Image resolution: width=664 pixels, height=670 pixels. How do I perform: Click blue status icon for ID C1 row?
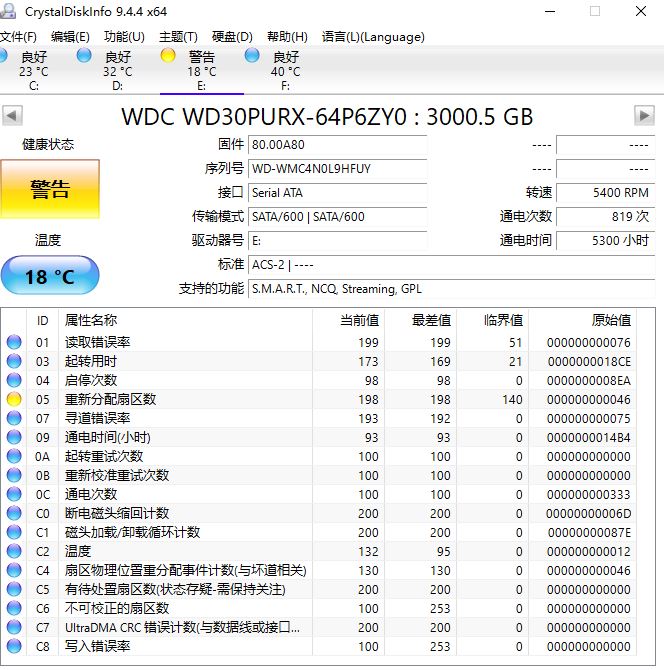pyautogui.click(x=14, y=532)
